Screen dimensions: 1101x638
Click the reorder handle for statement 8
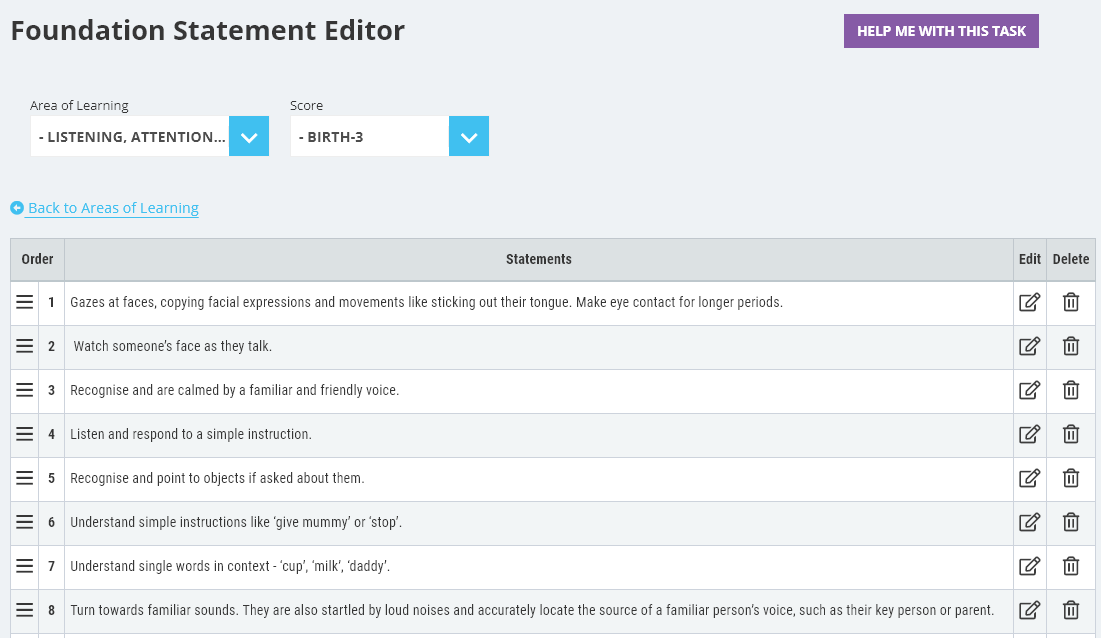pyautogui.click(x=25, y=610)
